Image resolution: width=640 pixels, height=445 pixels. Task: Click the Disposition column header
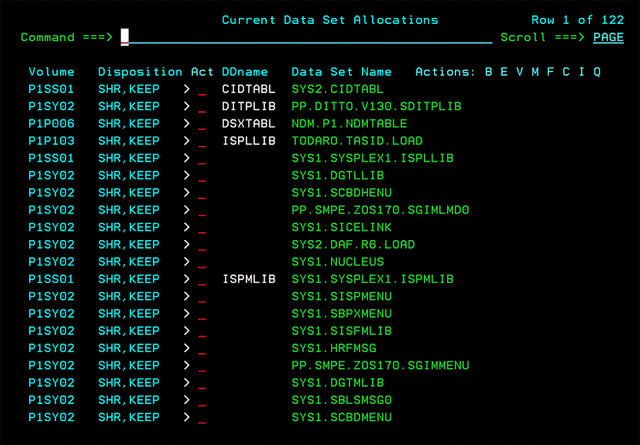pos(140,72)
